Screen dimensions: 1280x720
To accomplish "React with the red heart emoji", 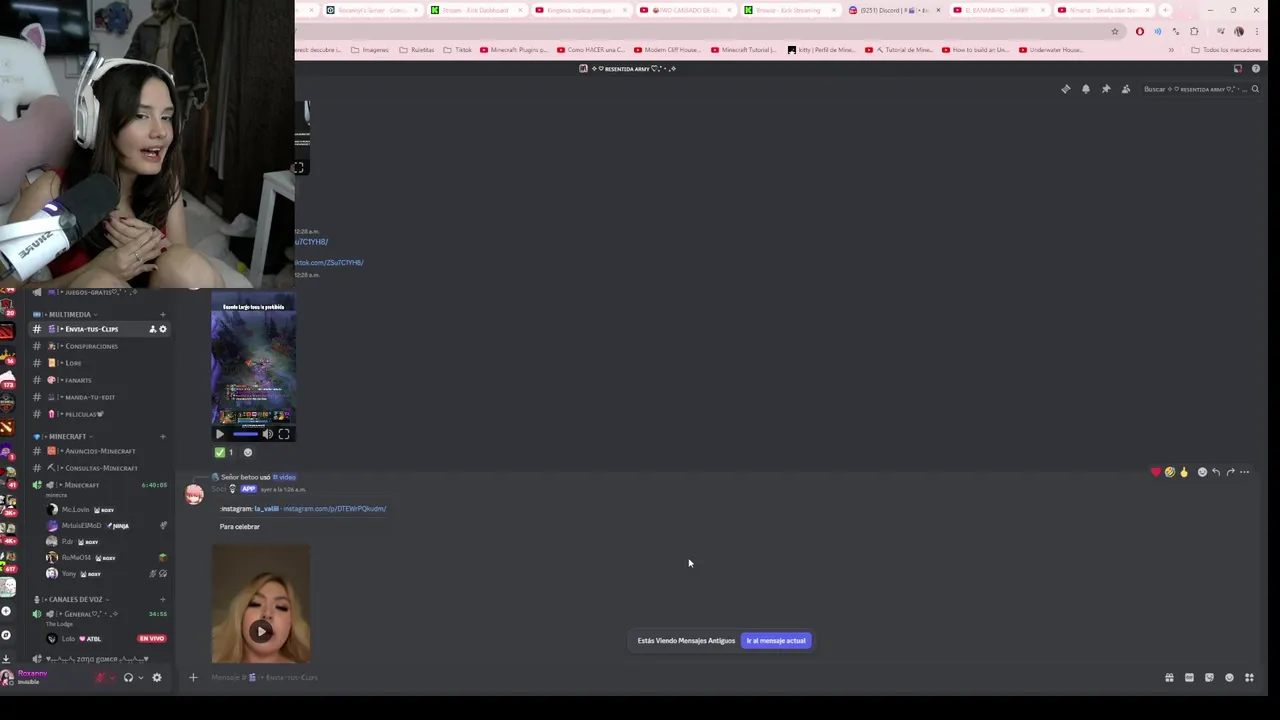I will (1156, 472).
